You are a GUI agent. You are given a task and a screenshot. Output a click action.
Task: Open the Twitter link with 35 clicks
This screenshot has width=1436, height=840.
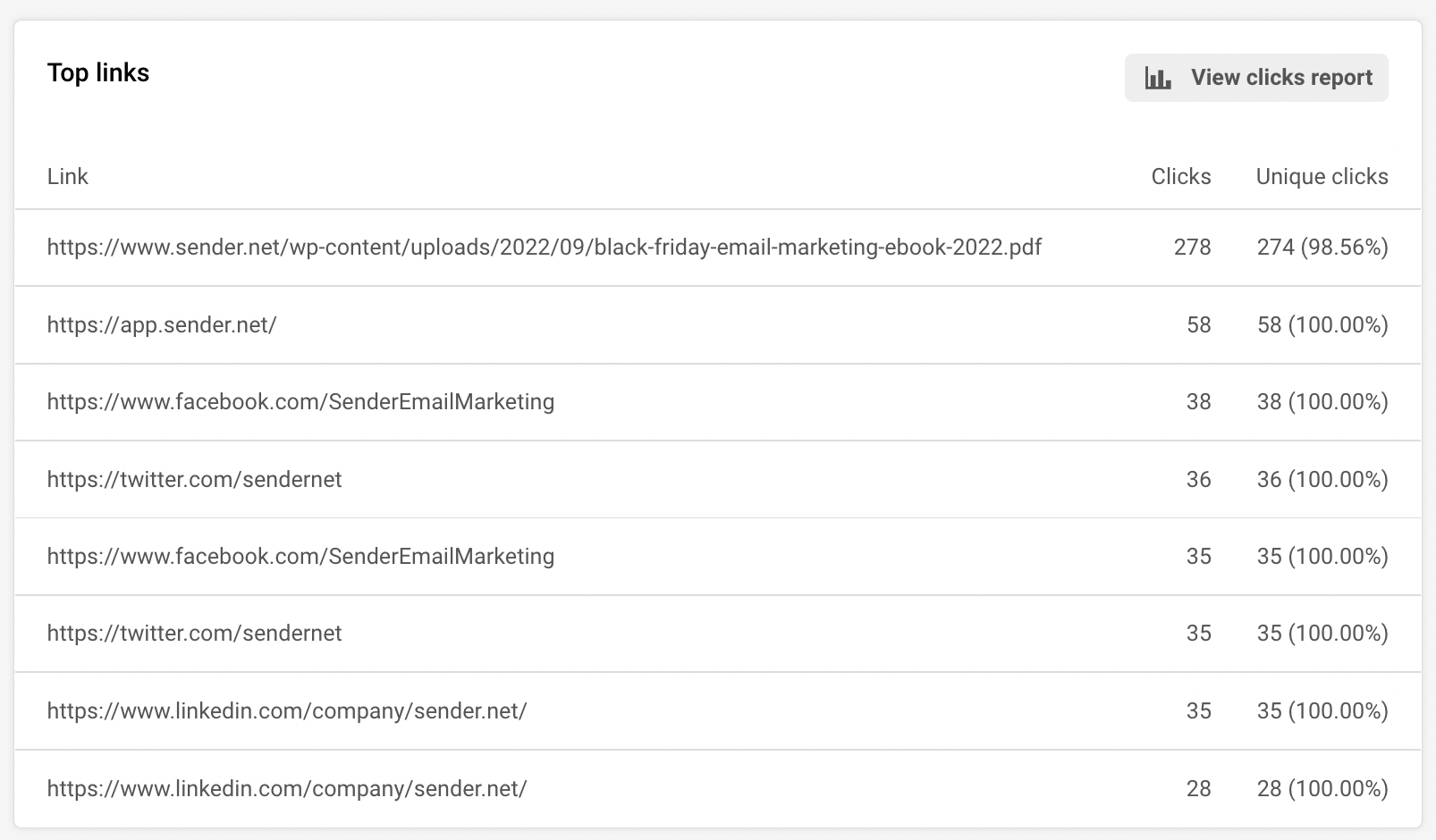coord(194,634)
